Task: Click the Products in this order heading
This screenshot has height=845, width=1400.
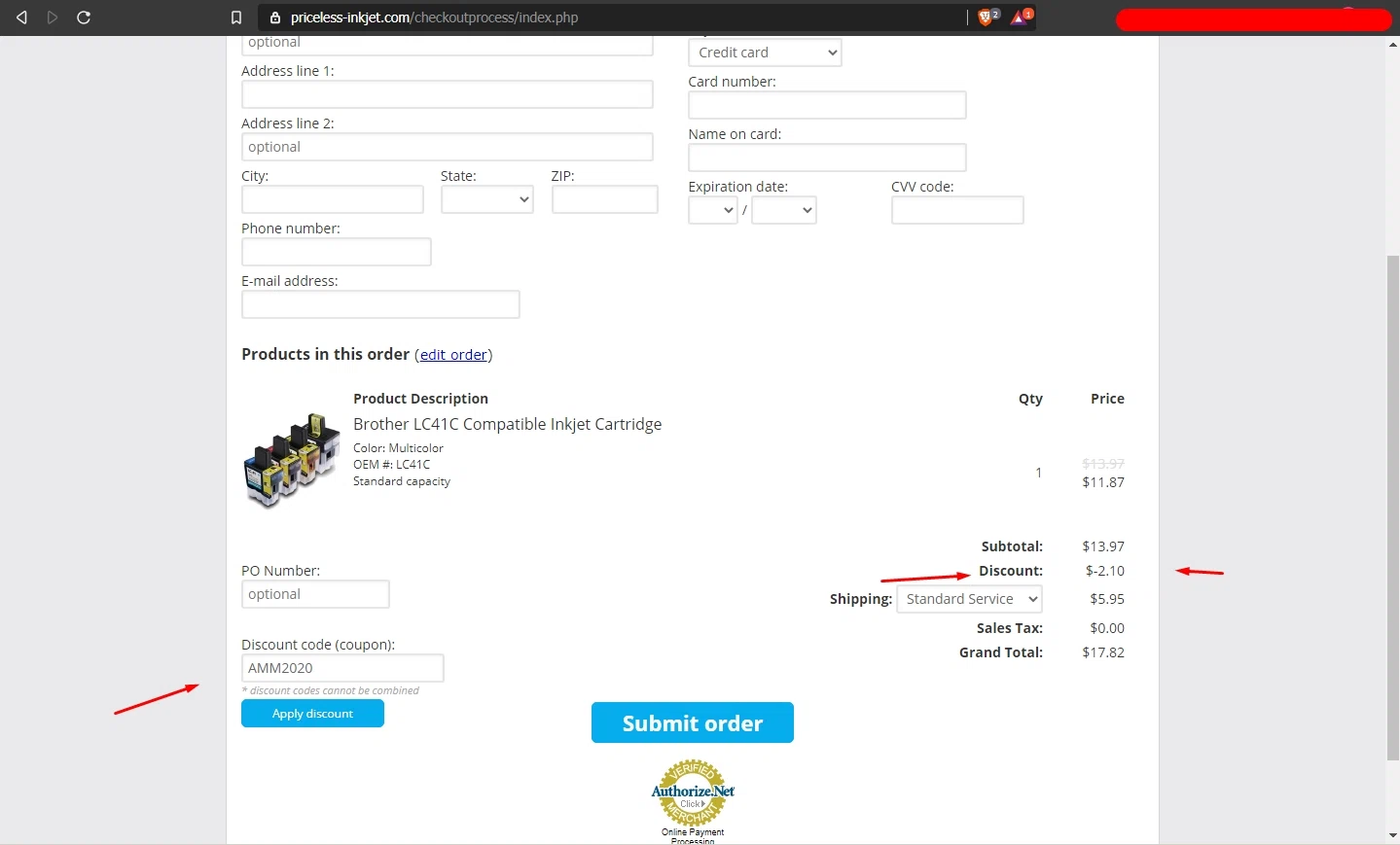Action: tap(325, 354)
